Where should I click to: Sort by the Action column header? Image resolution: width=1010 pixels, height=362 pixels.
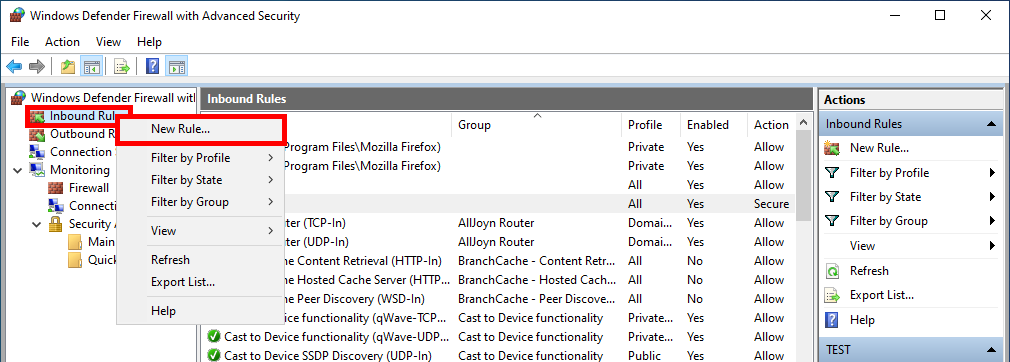771,125
